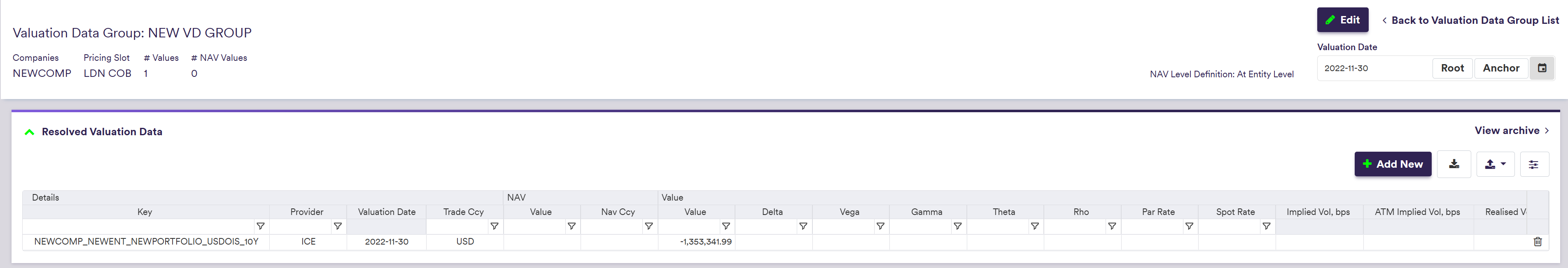Viewport: 1568px width, 268px height.
Task: Click the download icon button
Action: coord(1453,164)
